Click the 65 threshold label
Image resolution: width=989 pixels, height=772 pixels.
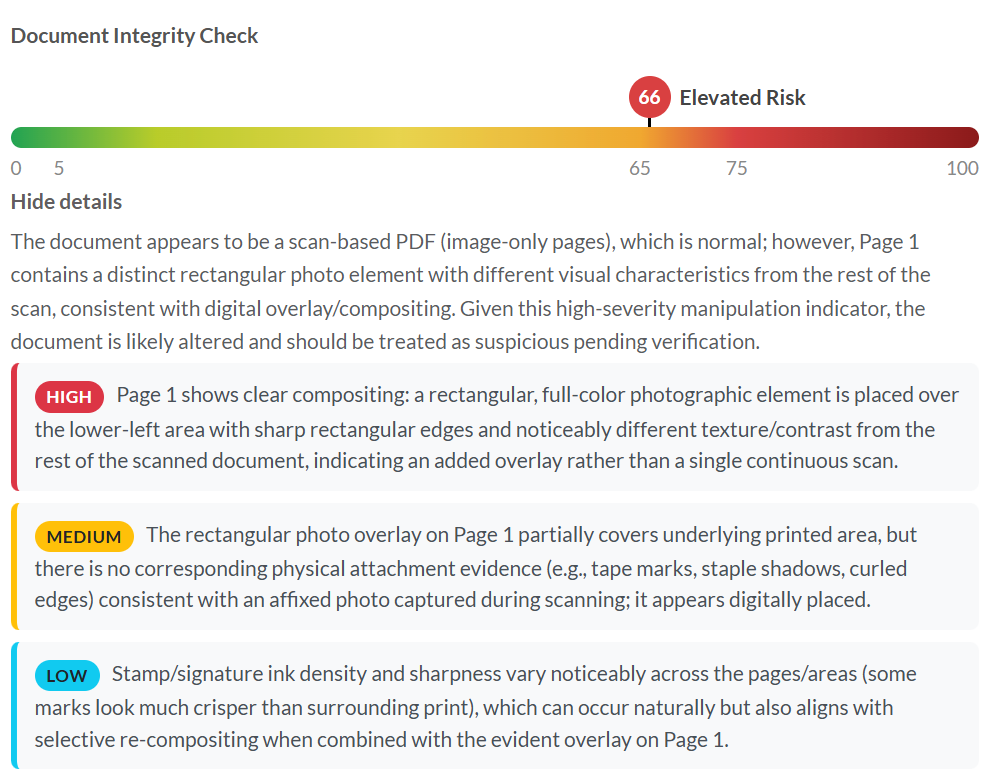pyautogui.click(x=640, y=168)
